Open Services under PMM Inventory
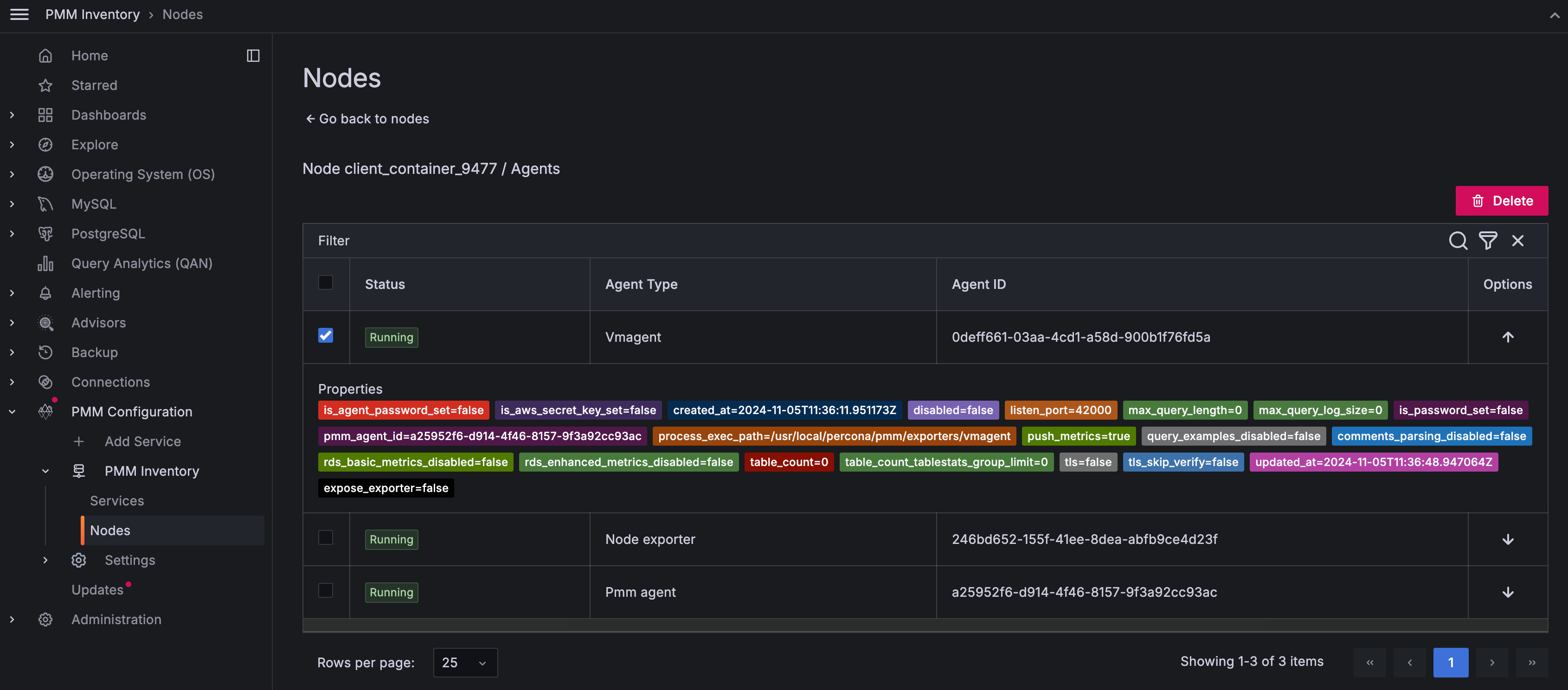 (117, 501)
